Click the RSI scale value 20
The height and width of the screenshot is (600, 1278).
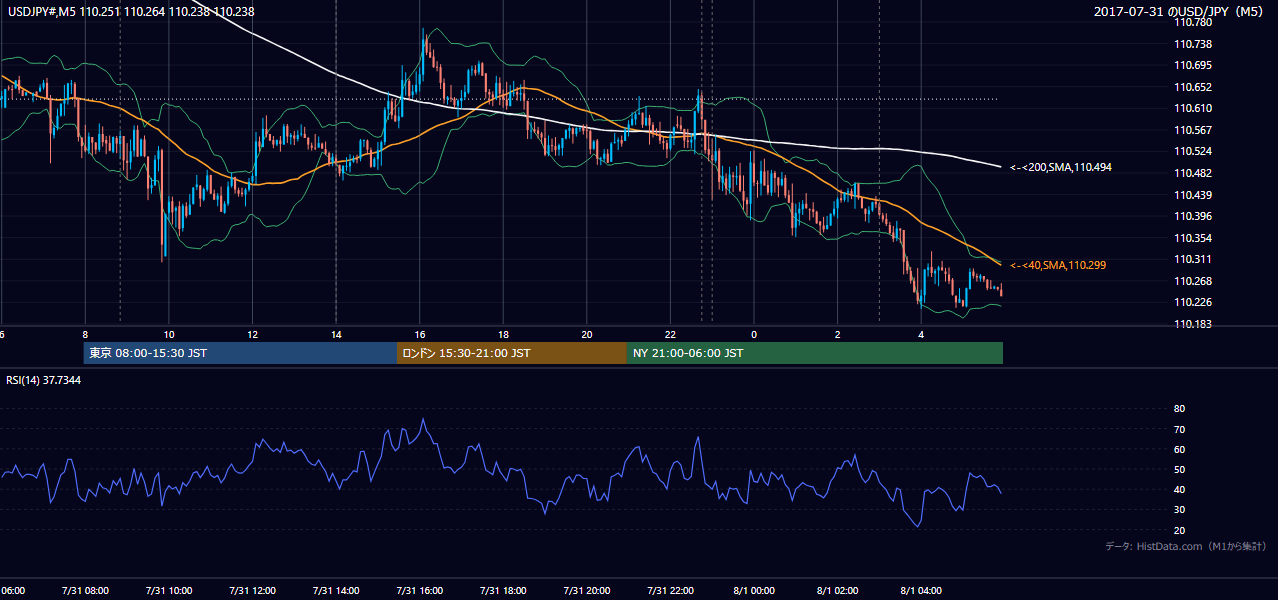pos(1179,530)
